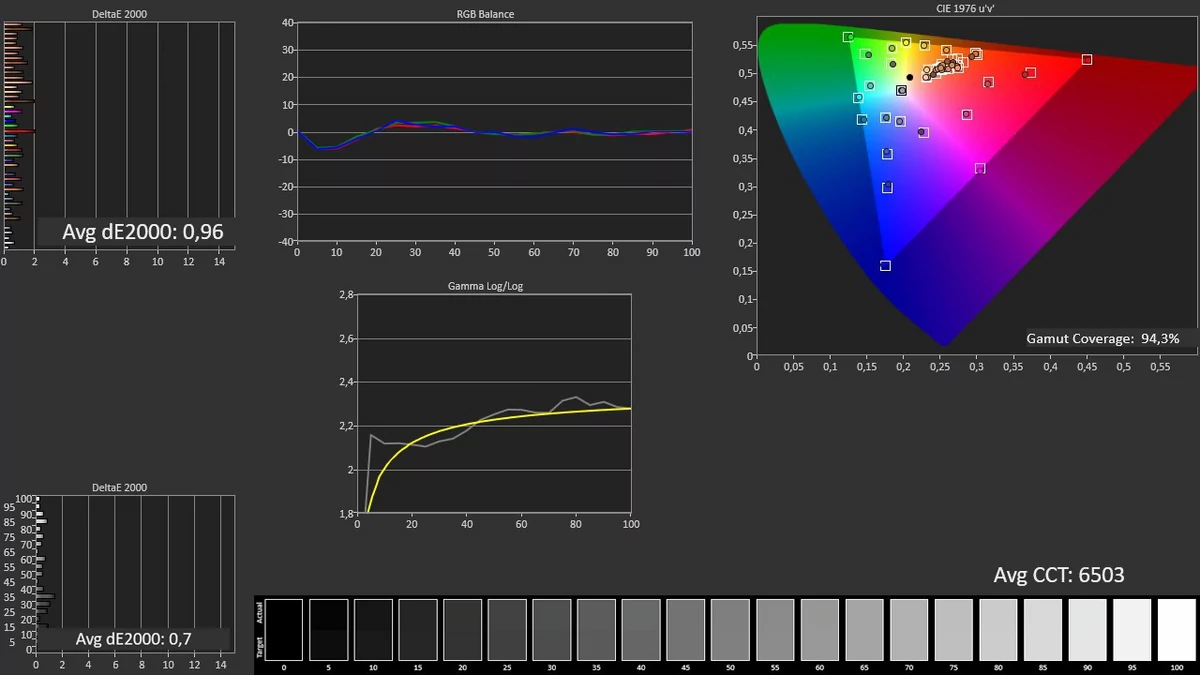Select the grayscale patch labeled 25

[507, 630]
